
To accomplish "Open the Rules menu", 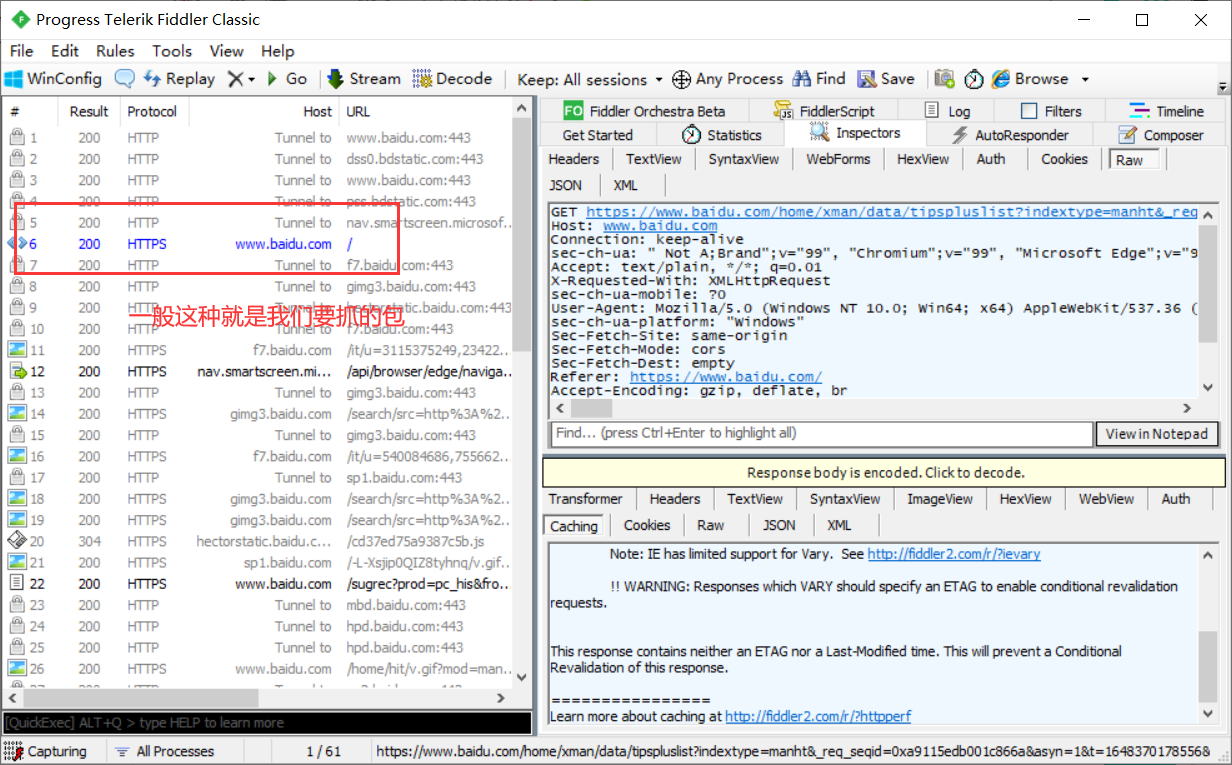I will pos(115,51).
